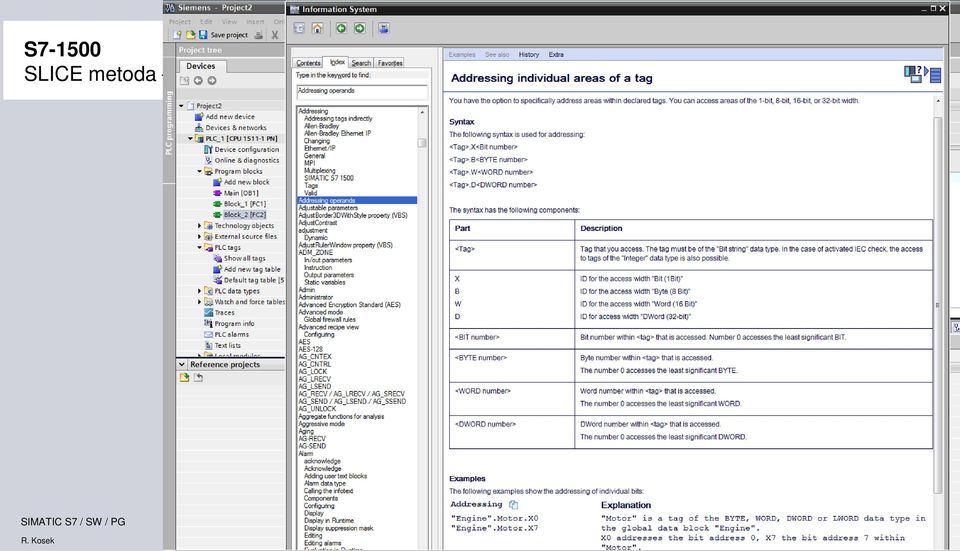Viewport: 960px width, 551px height.
Task: Collapse the Project2 root node
Action: pyautogui.click(x=181, y=106)
